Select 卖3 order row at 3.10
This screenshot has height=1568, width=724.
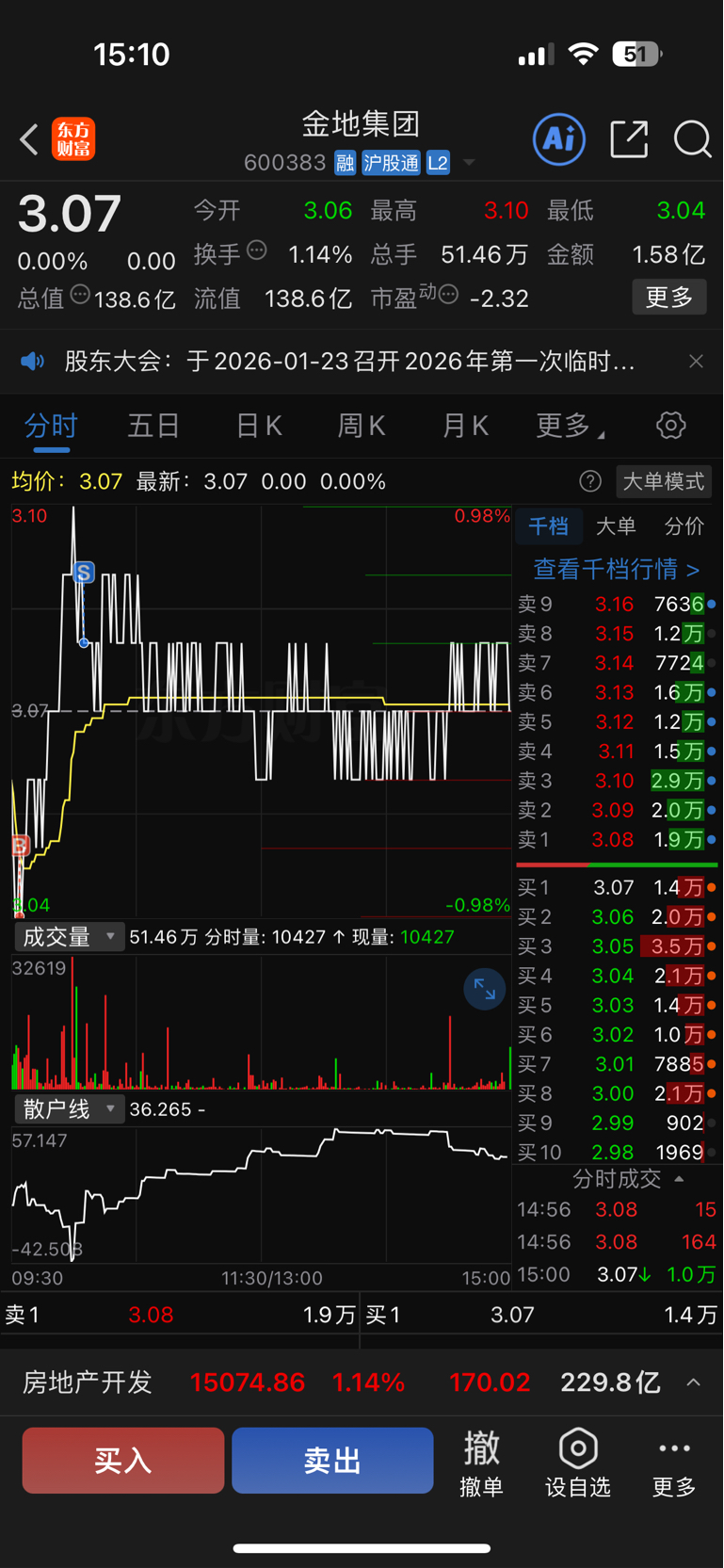coord(617,781)
